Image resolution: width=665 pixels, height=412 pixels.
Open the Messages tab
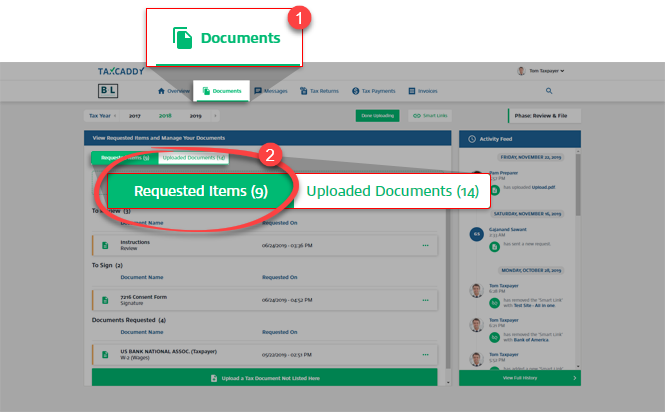(x=271, y=91)
